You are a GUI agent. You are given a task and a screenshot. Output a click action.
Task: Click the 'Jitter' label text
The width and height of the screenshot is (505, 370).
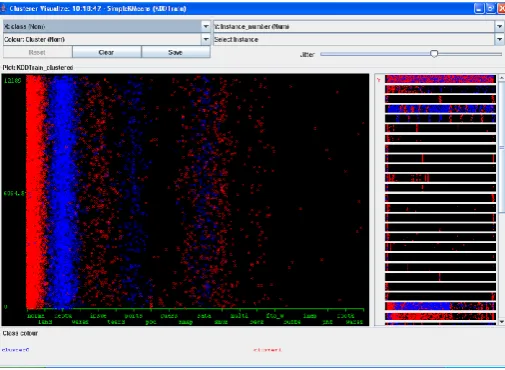click(307, 55)
